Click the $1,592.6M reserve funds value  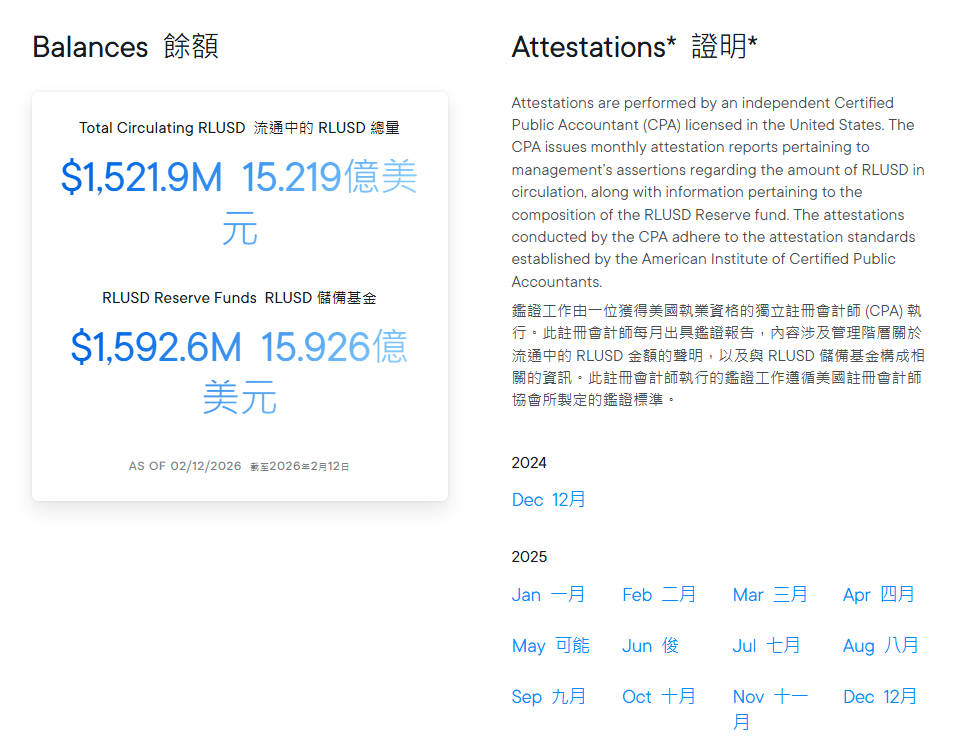156,347
